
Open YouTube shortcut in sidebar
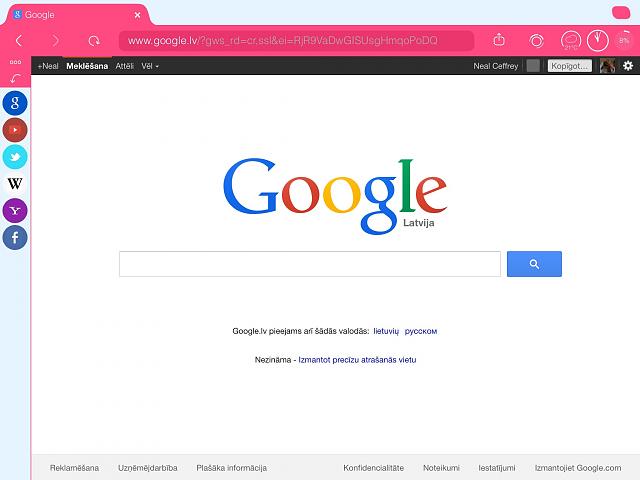(15, 130)
